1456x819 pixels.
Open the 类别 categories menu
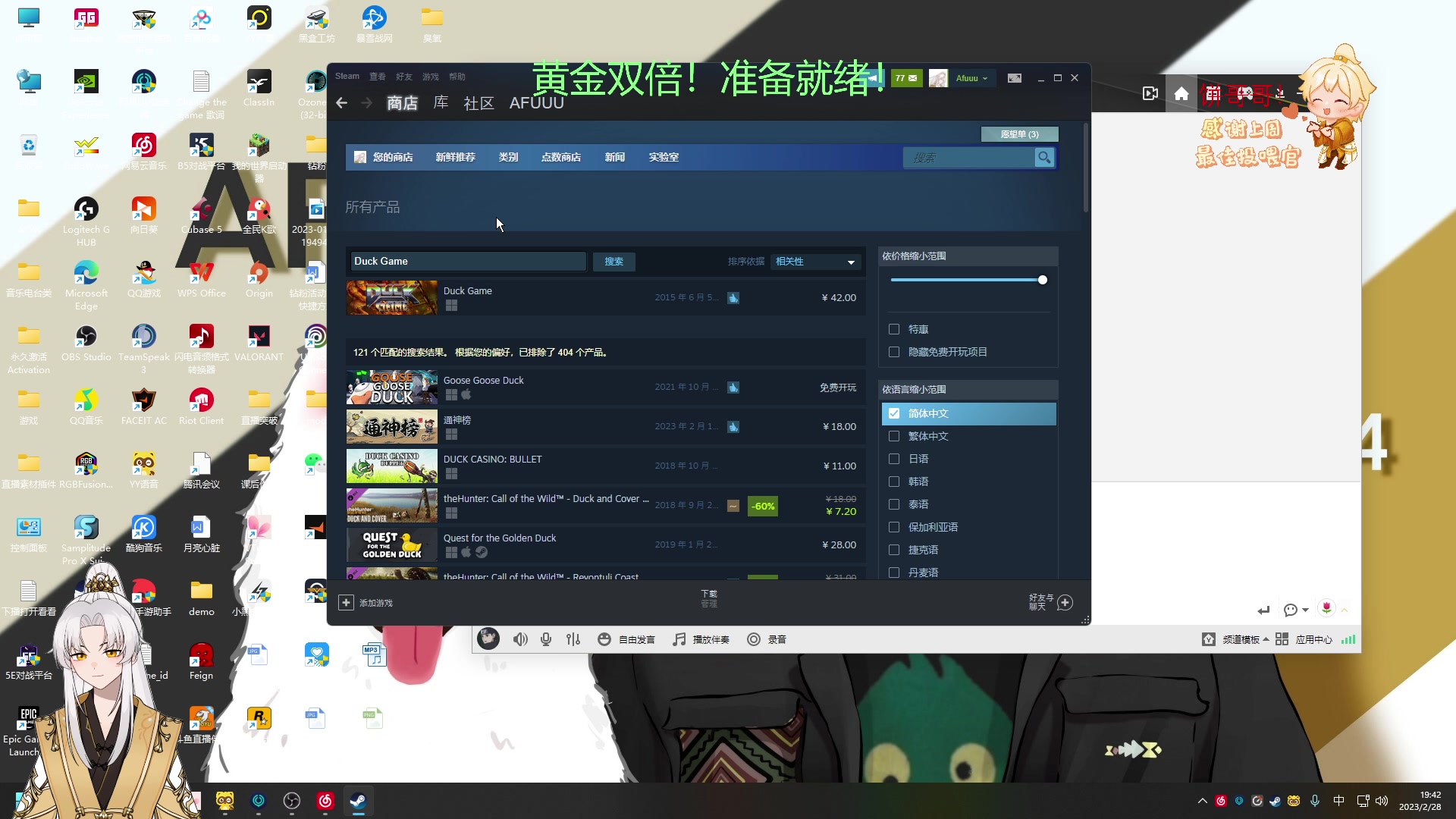pyautogui.click(x=508, y=158)
